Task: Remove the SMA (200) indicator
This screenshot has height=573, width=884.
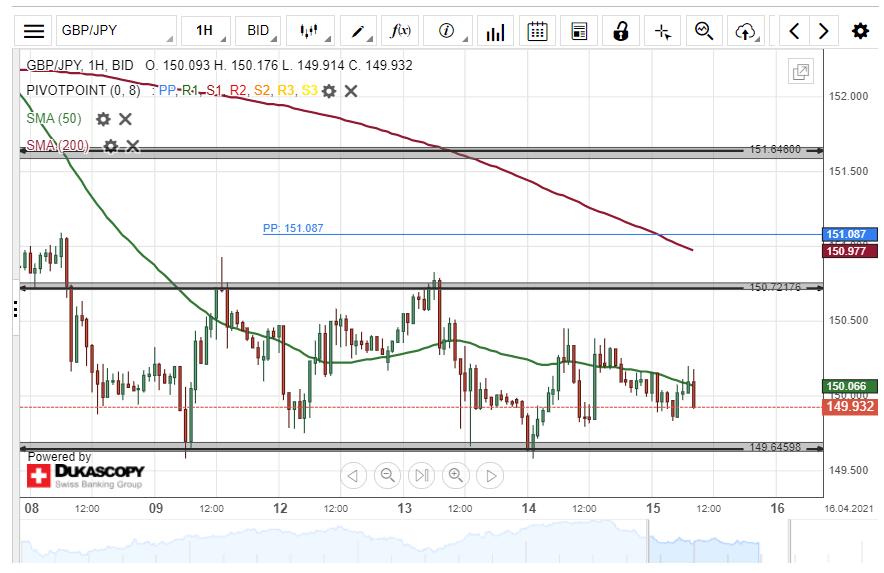Action: tap(132, 146)
